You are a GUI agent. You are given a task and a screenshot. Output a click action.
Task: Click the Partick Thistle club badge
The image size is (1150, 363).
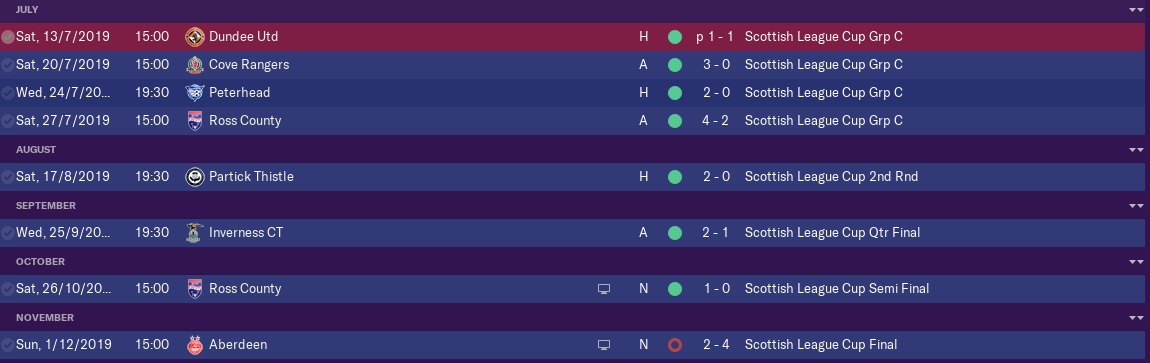pos(194,177)
